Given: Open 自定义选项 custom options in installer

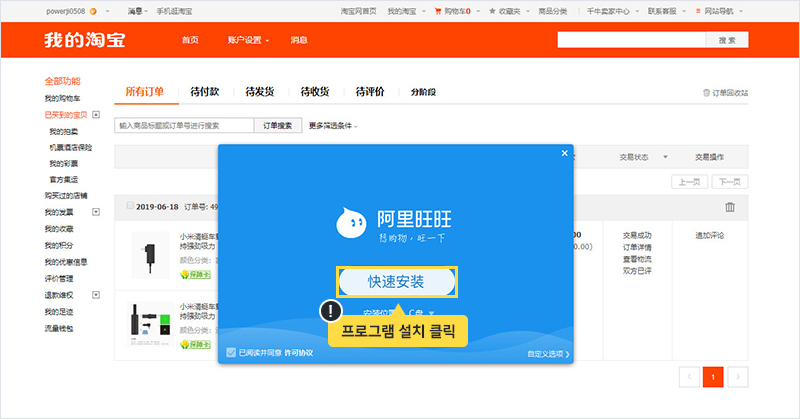Looking at the screenshot, I should [x=548, y=354].
